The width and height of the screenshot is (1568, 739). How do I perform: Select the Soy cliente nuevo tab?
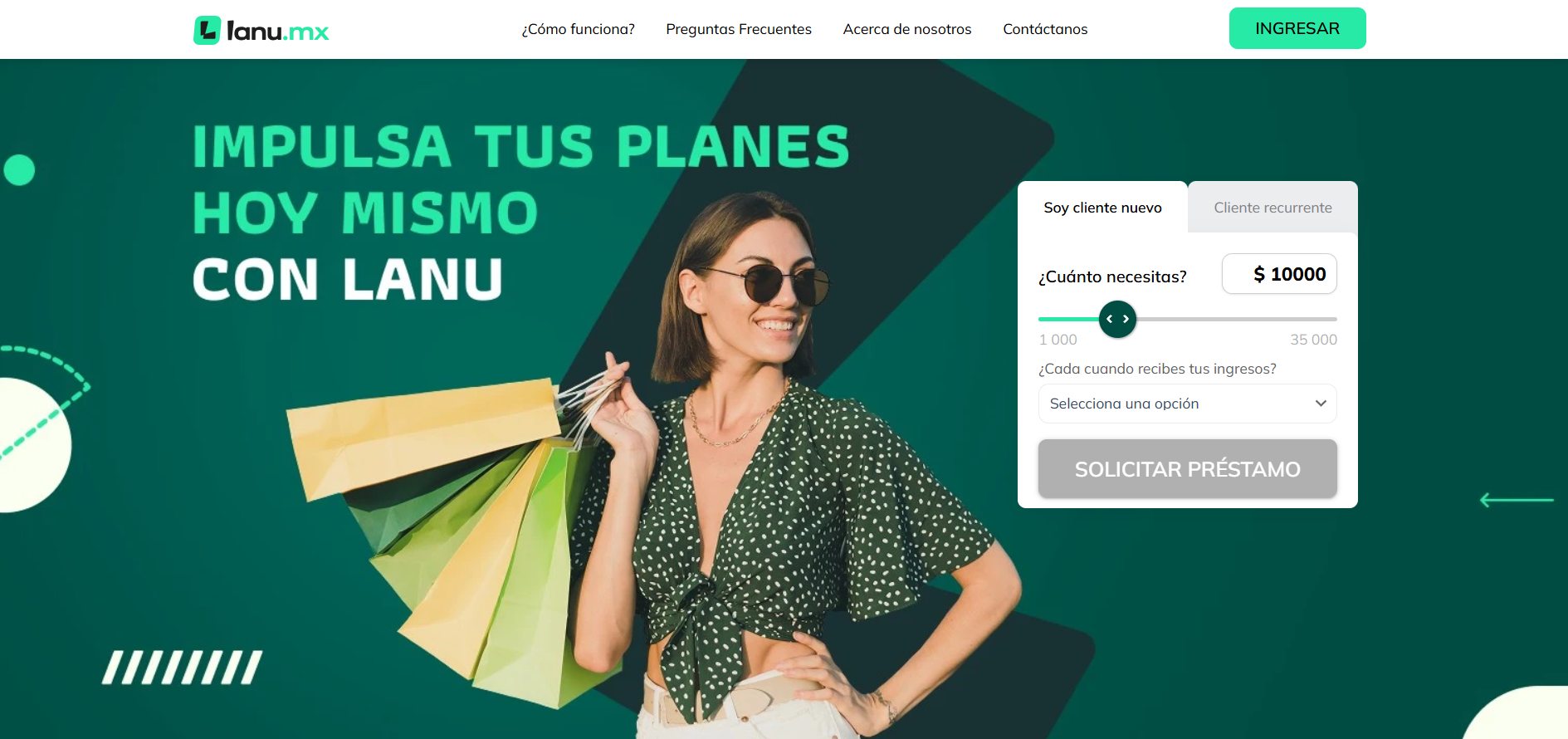[x=1102, y=208]
